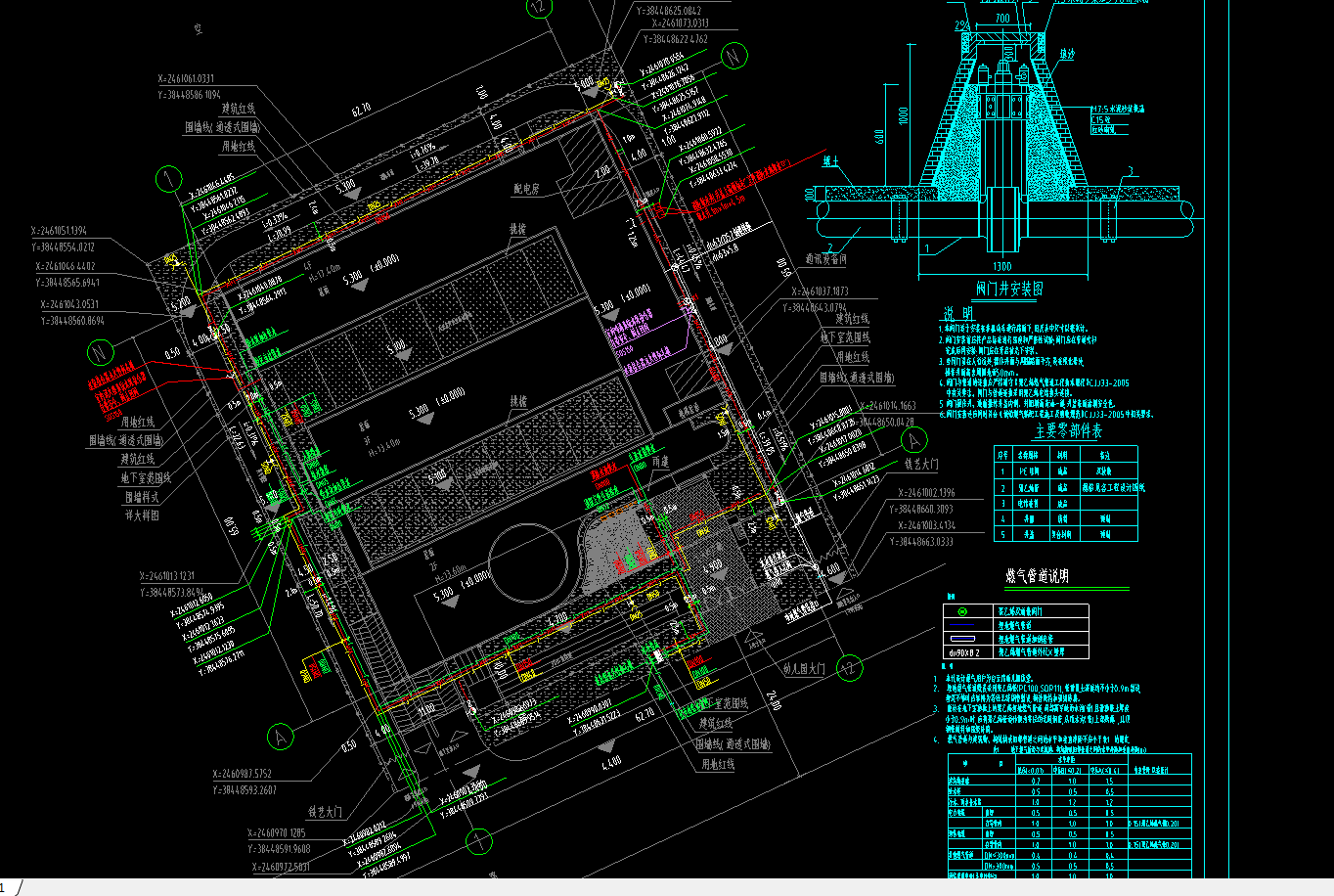Click the green N circle at the top of the plan
The width and height of the screenshot is (1334, 896).
click(x=734, y=58)
